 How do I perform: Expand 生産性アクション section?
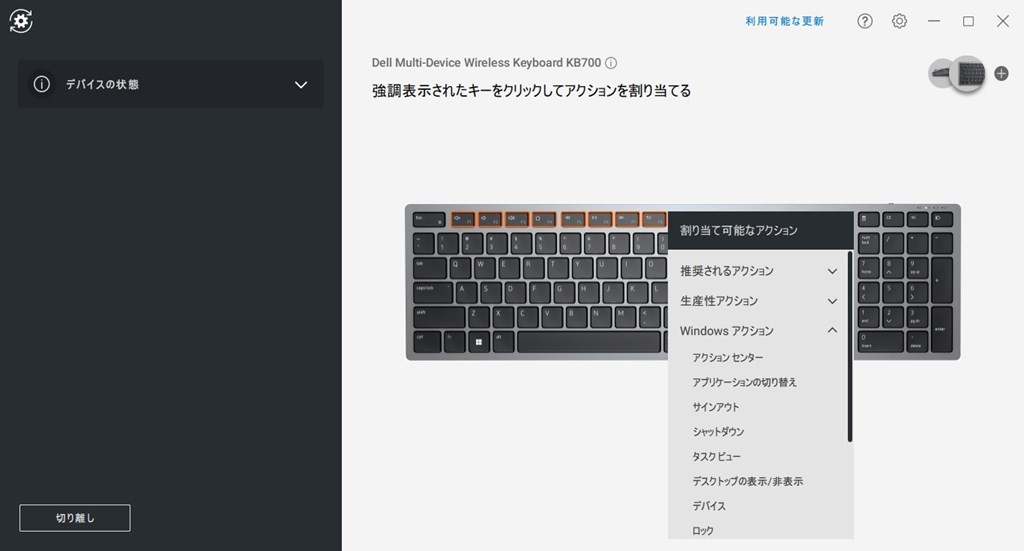click(760, 301)
